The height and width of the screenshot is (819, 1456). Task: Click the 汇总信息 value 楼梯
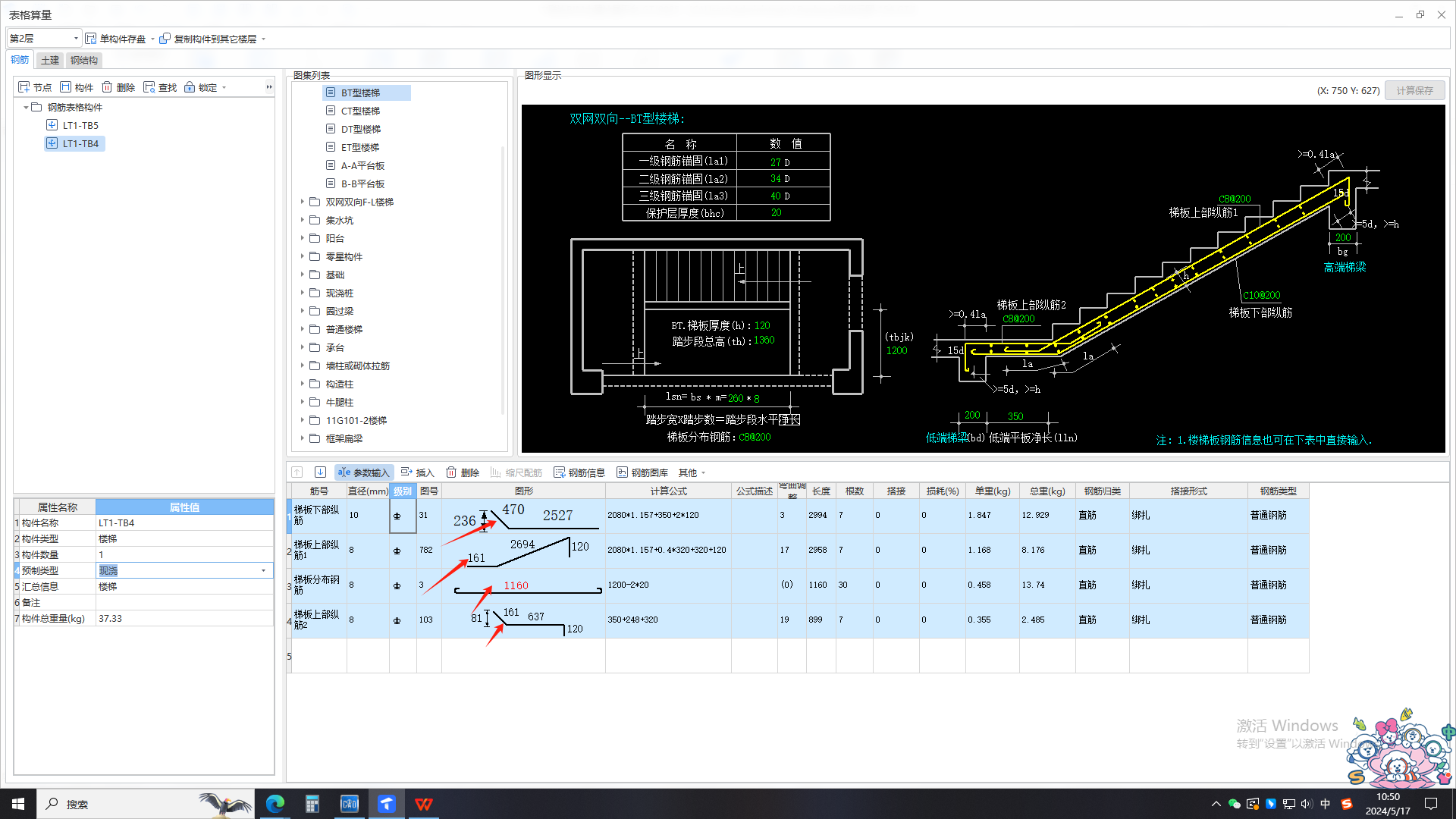[x=184, y=586]
